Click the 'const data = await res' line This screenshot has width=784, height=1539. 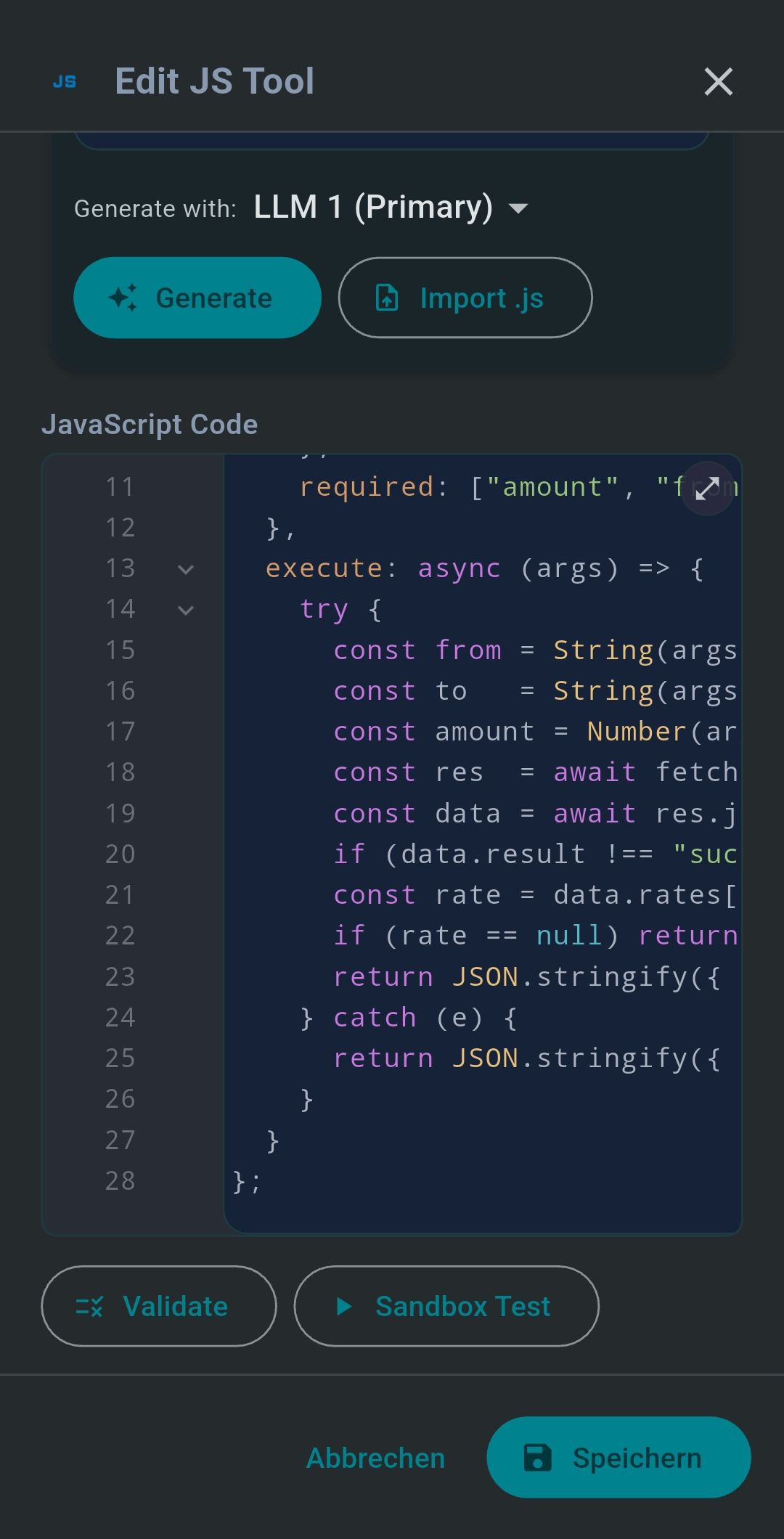(x=535, y=814)
